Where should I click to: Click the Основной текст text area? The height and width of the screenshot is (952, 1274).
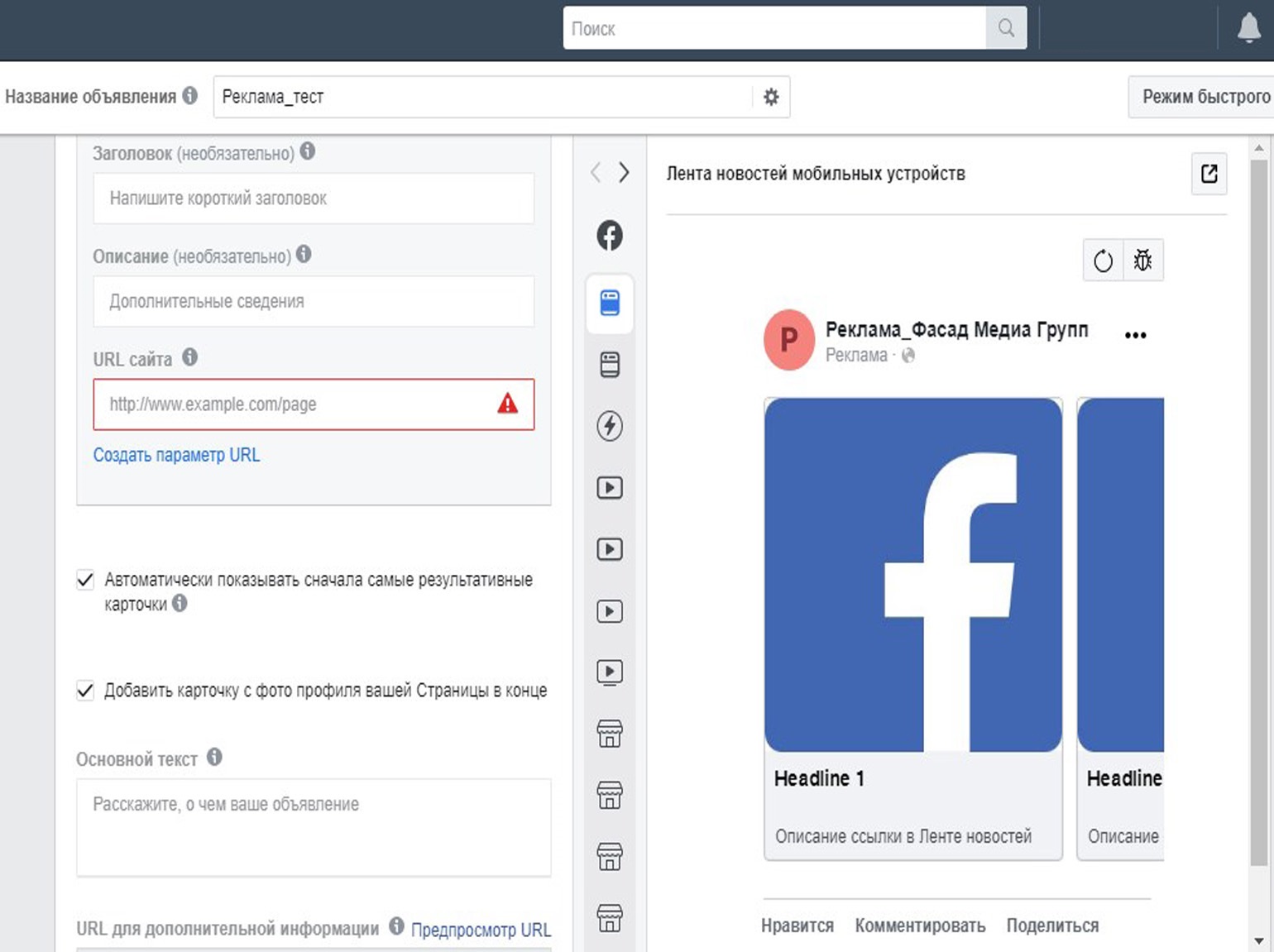point(314,827)
